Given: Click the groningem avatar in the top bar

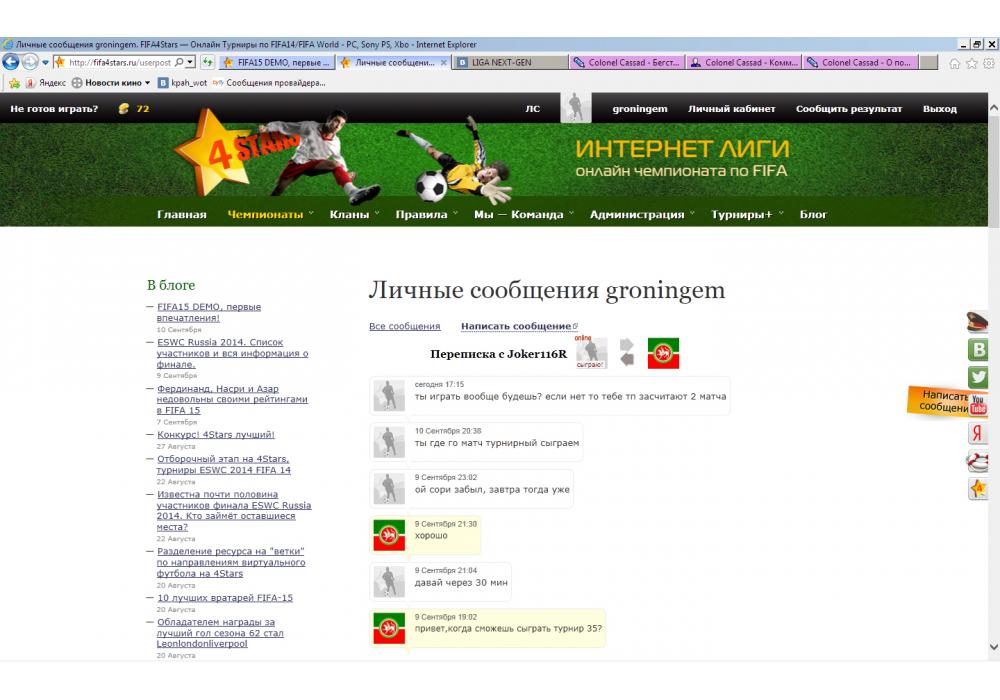Looking at the screenshot, I should (575, 107).
